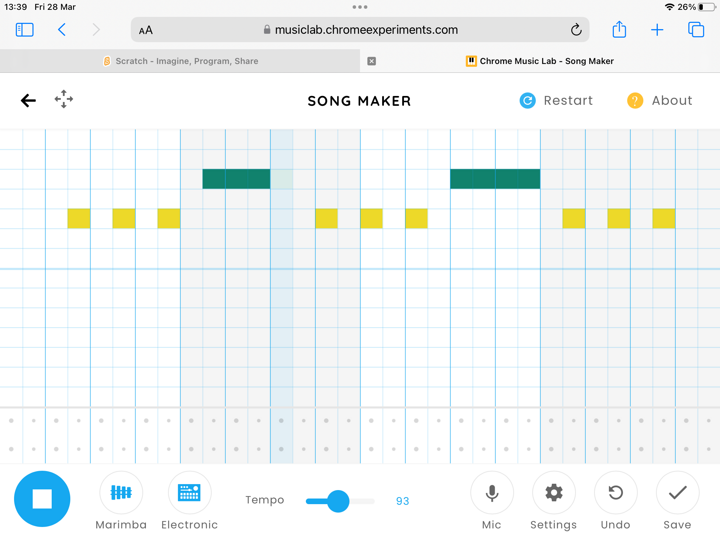Image resolution: width=720 pixels, height=540 pixels.
Task: Switch the Marimba instrument
Action: coord(121,493)
